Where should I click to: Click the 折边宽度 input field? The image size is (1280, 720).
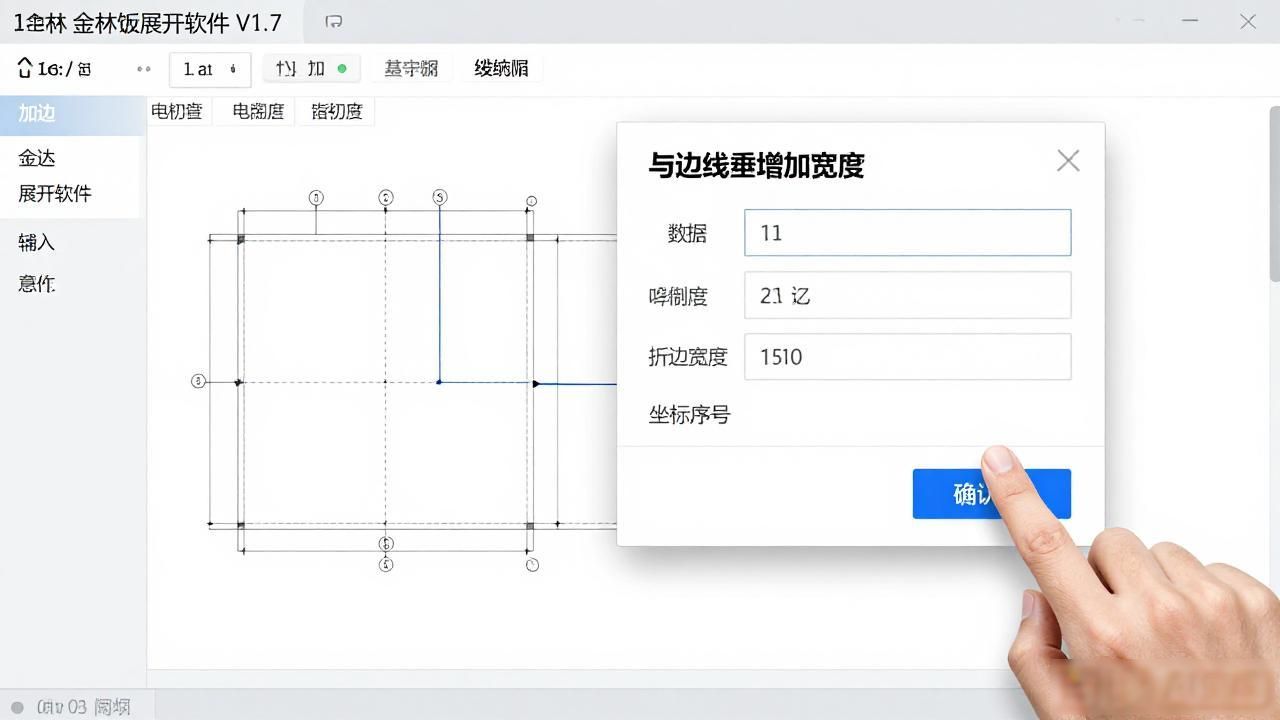907,357
